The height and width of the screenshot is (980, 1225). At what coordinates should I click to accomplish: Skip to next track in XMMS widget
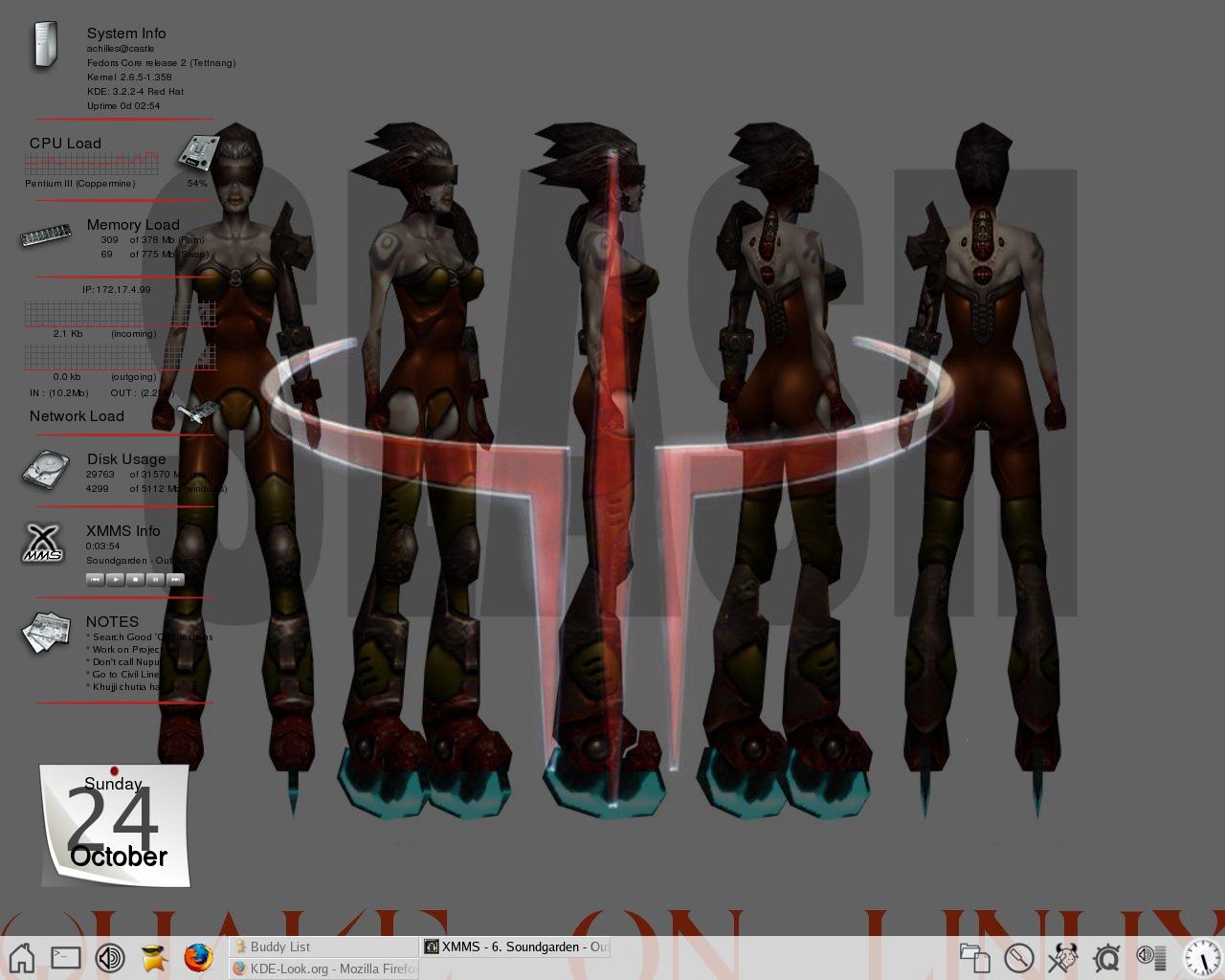[175, 579]
